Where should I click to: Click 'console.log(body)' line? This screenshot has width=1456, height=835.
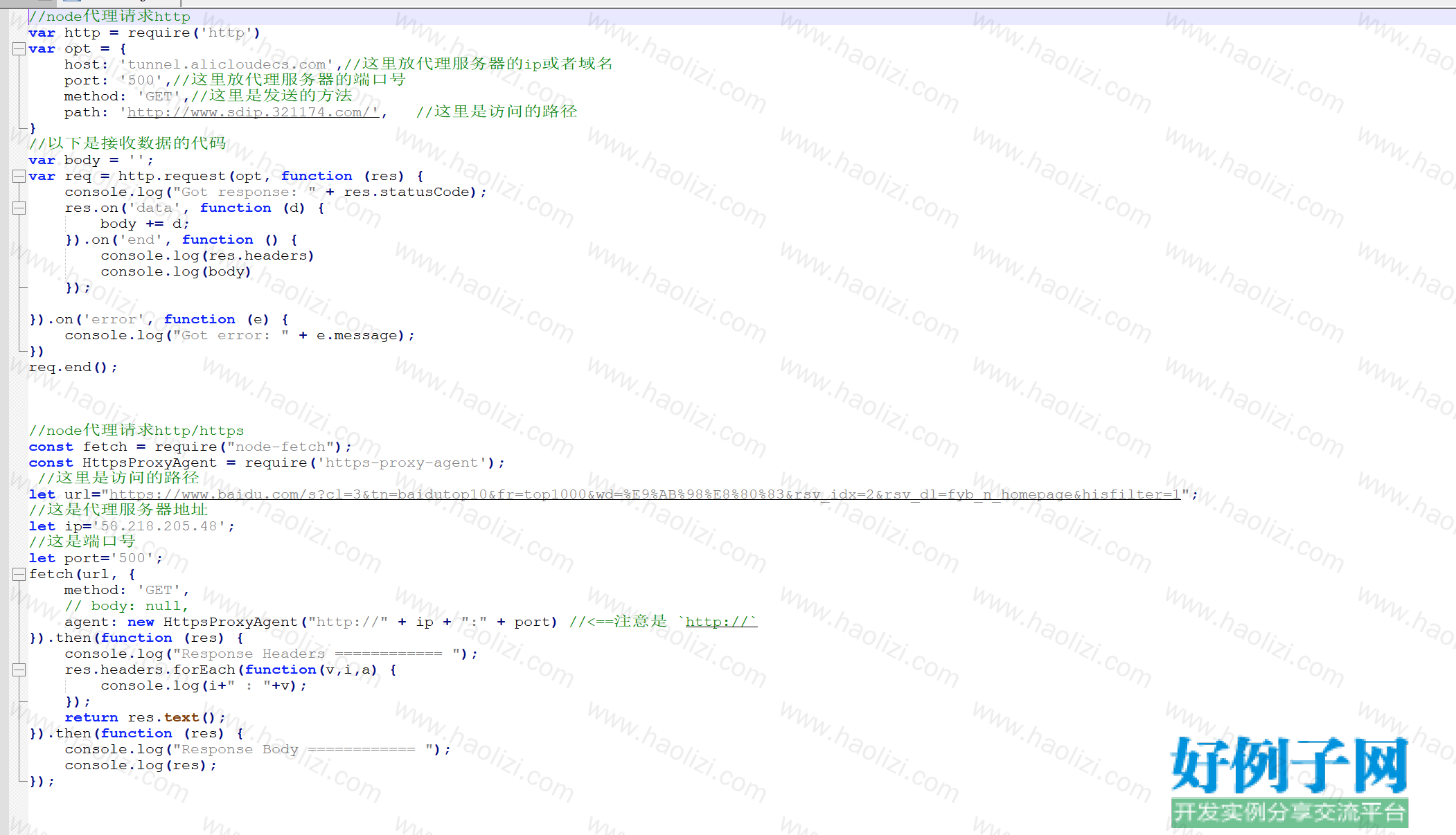[x=176, y=271]
